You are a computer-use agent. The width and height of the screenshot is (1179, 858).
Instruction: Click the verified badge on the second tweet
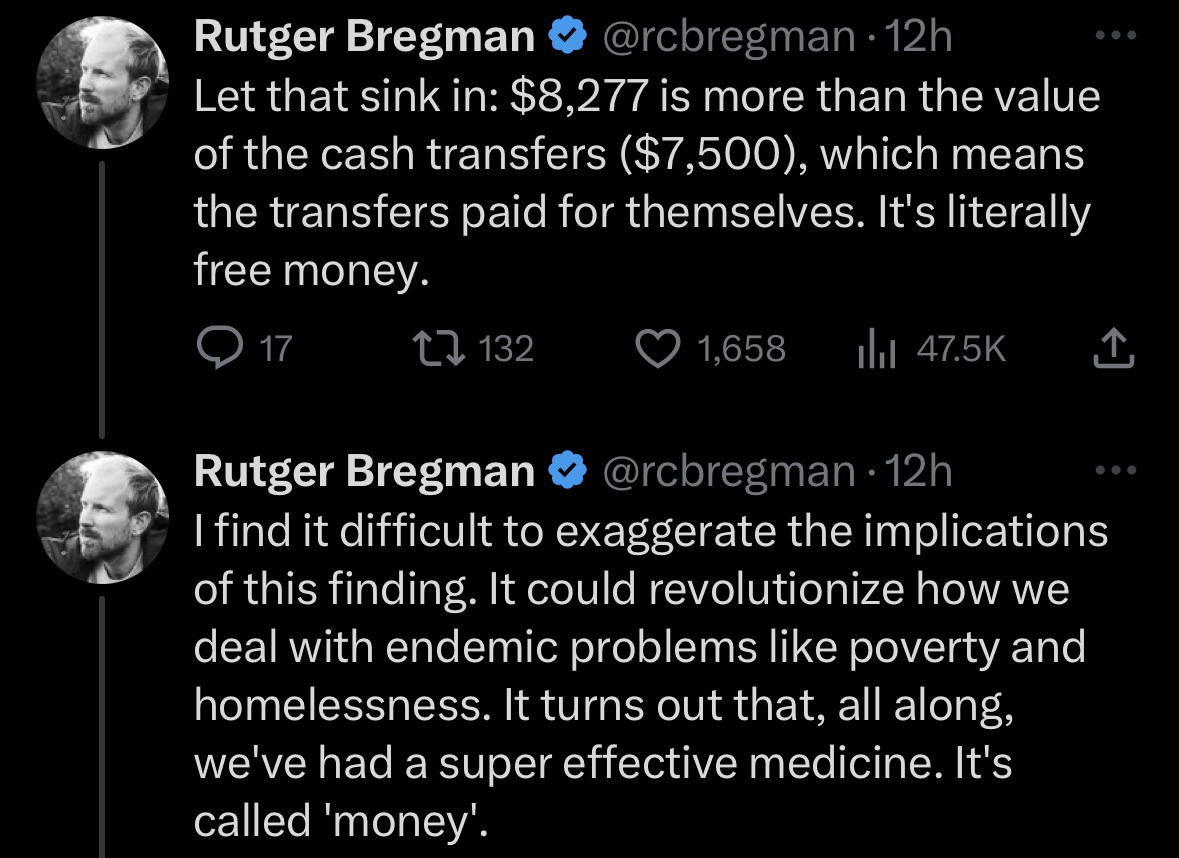tap(568, 470)
